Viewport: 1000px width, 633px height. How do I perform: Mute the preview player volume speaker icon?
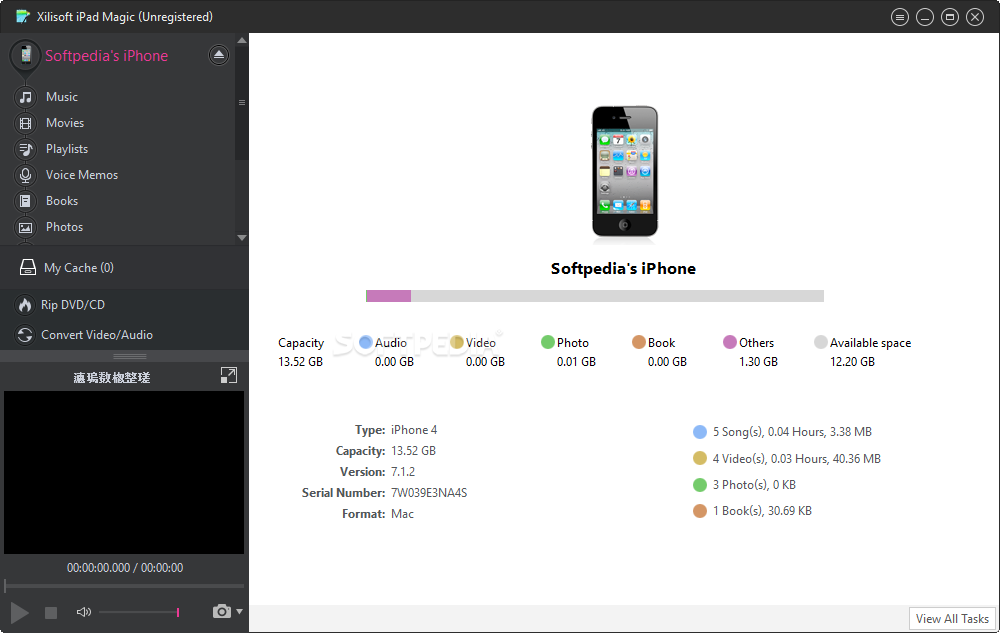(x=84, y=612)
